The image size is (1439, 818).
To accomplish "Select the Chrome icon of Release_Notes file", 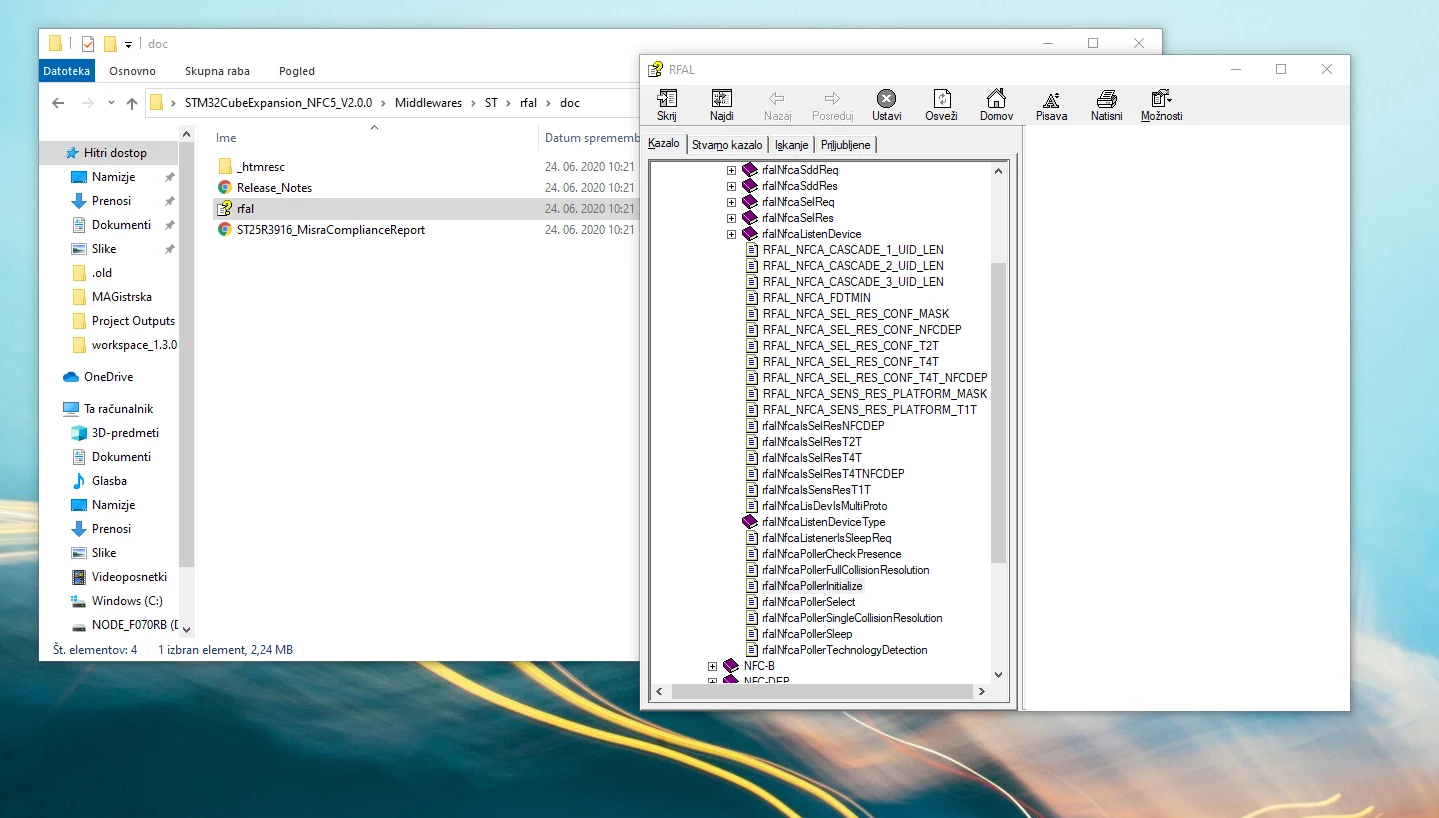I will tap(225, 187).
